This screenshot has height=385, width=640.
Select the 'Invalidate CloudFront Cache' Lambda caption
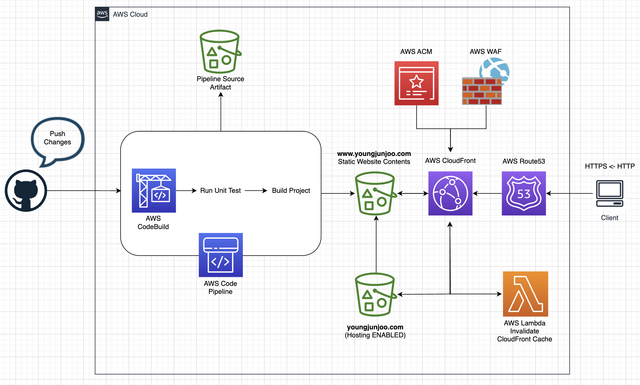point(524,335)
